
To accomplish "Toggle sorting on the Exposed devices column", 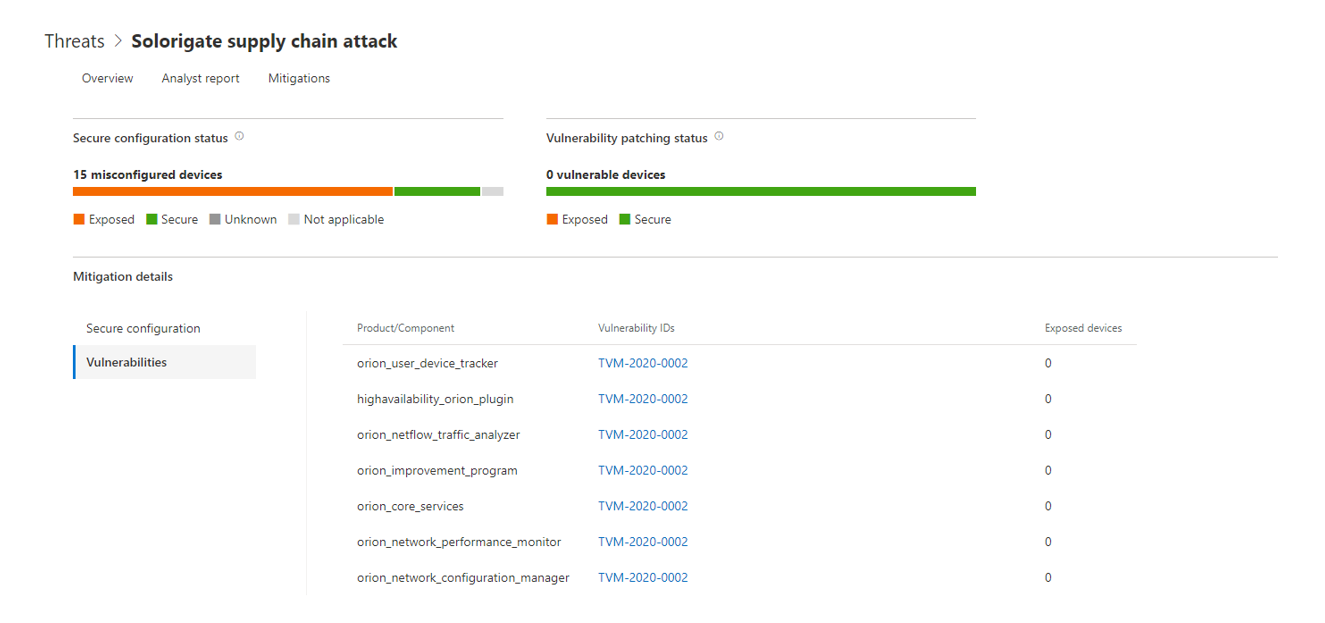I will pos(1083,327).
